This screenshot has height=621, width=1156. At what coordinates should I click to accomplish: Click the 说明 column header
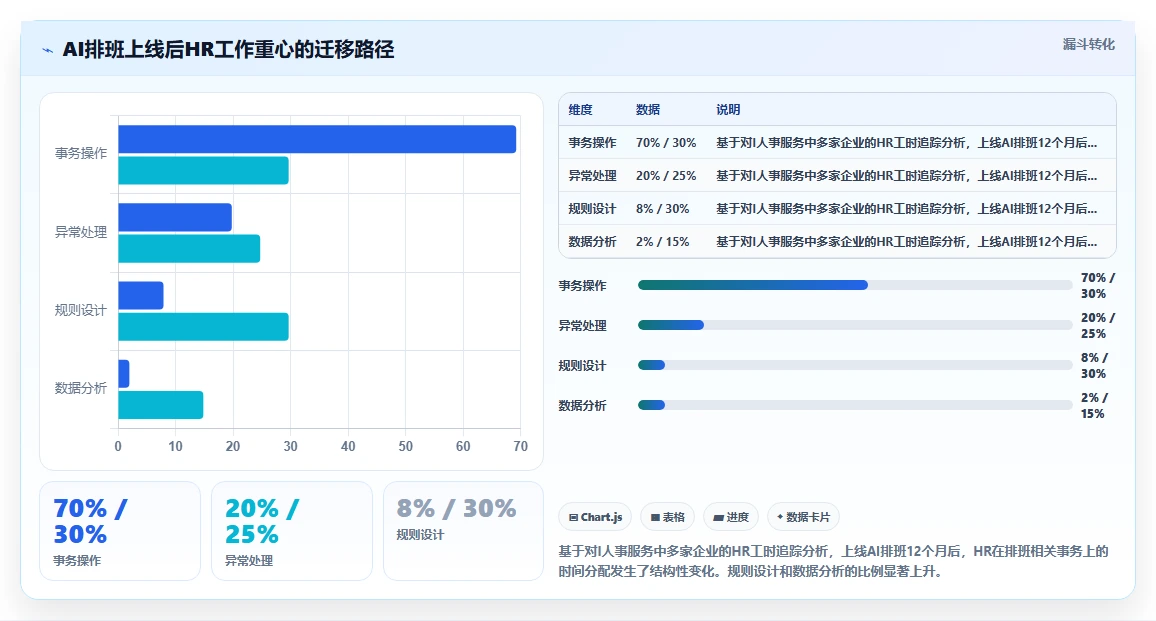point(728,110)
